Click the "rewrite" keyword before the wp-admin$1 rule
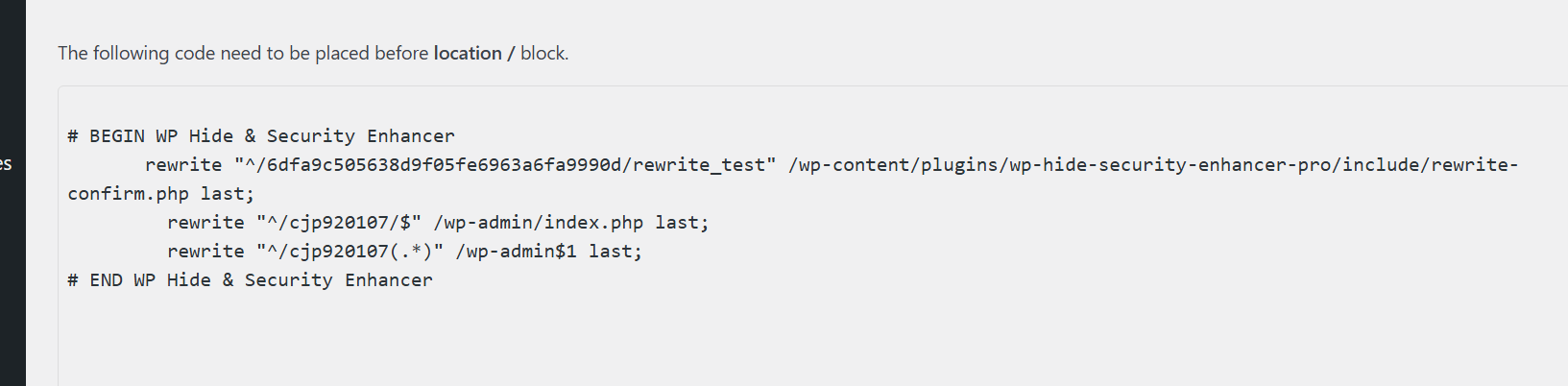This screenshot has height=386, width=1568. 205,252
